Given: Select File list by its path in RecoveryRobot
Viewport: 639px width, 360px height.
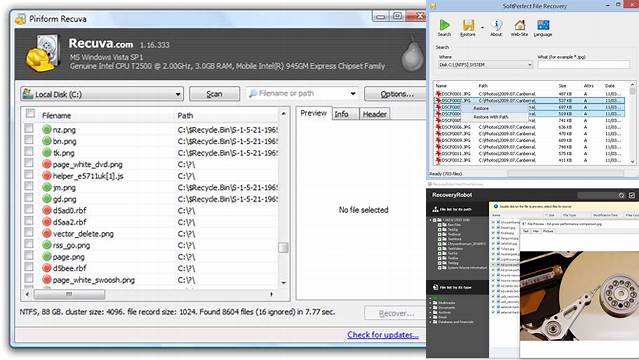Looking at the screenshot, I should coord(456,209).
